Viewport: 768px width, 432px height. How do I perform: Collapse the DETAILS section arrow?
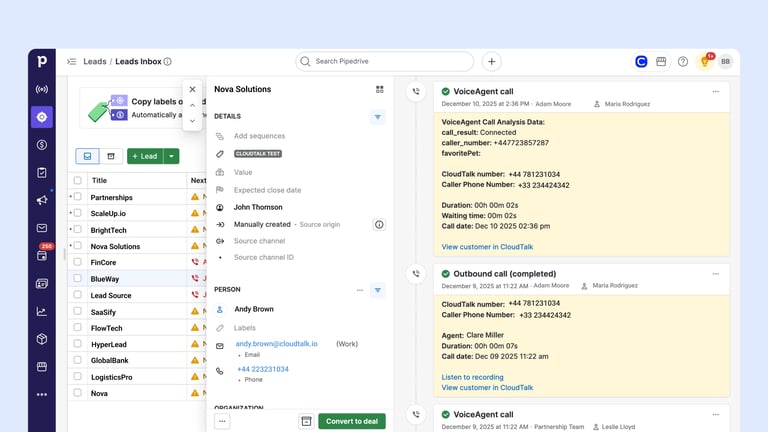pyautogui.click(x=378, y=117)
